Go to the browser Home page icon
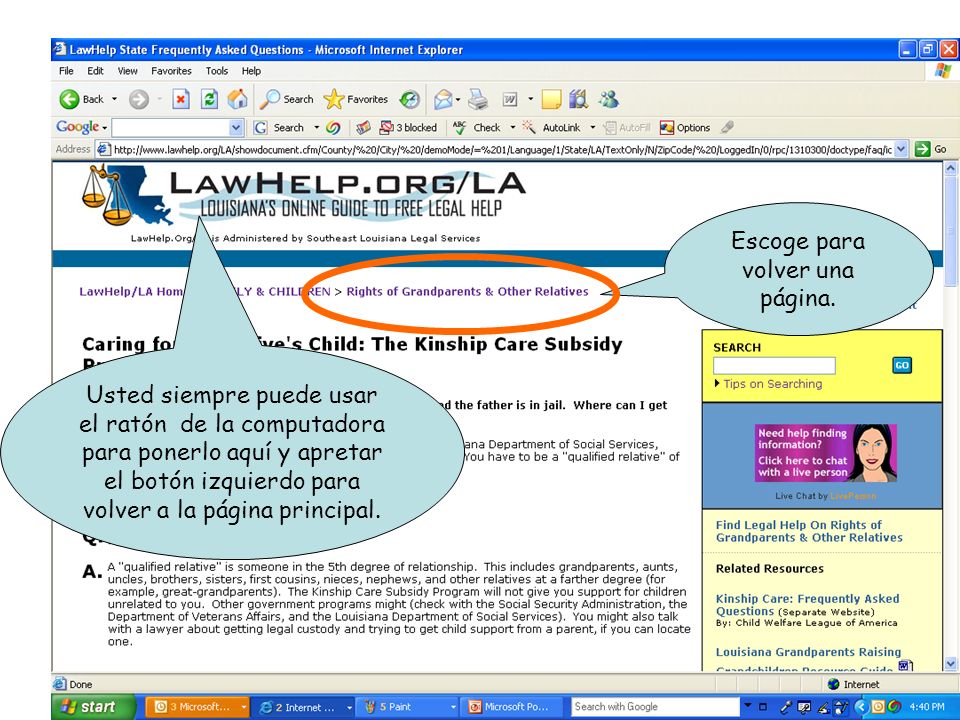Viewport: 960px width, 720px height. [x=238, y=99]
